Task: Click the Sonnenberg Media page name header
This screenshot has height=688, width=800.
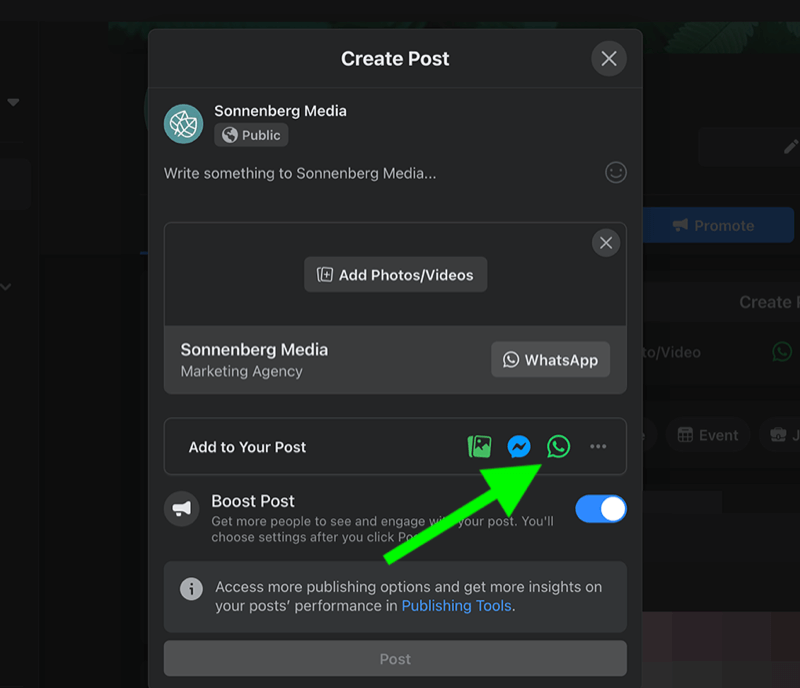Action: 280,111
